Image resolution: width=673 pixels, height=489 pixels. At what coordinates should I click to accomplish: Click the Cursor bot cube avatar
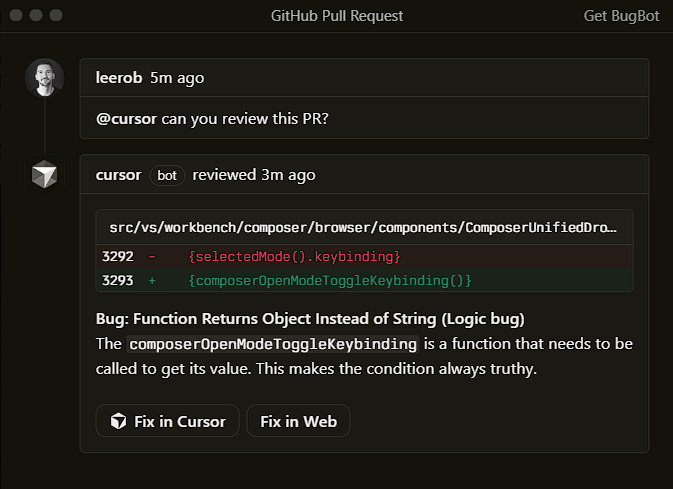(44, 175)
